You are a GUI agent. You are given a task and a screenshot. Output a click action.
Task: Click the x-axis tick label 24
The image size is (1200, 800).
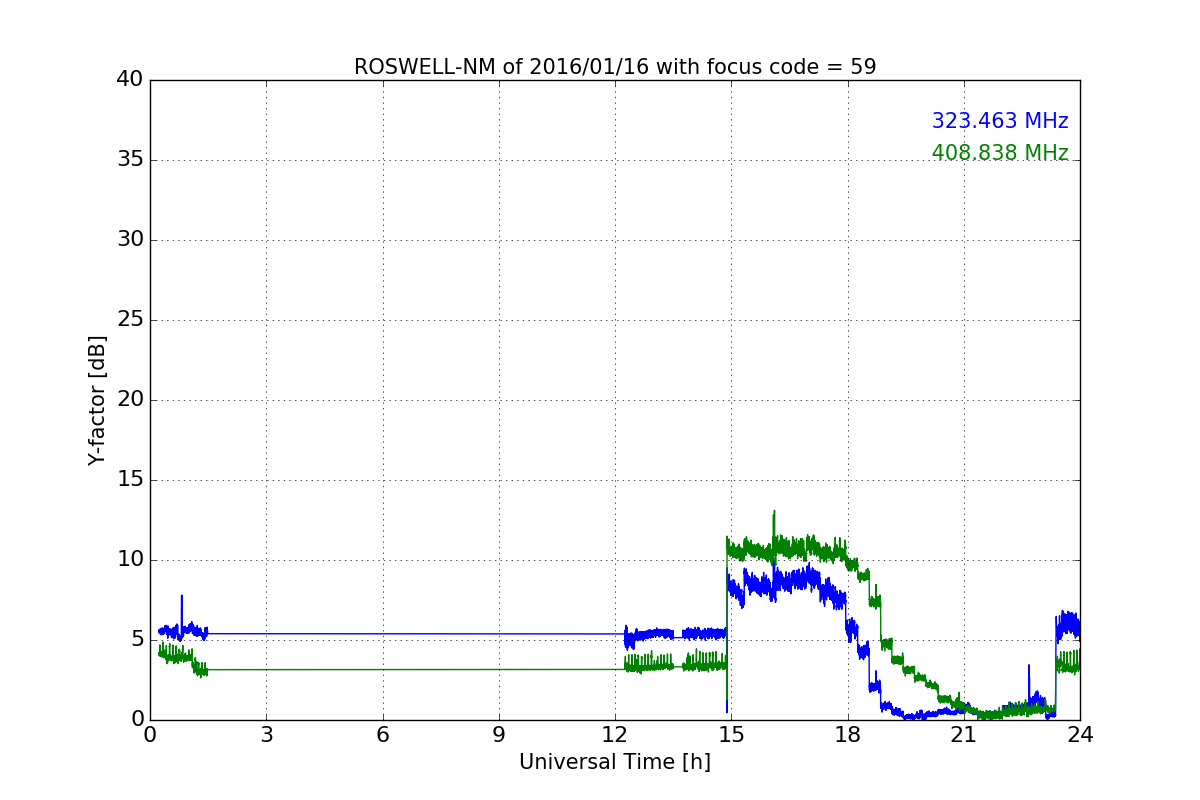click(x=1080, y=735)
